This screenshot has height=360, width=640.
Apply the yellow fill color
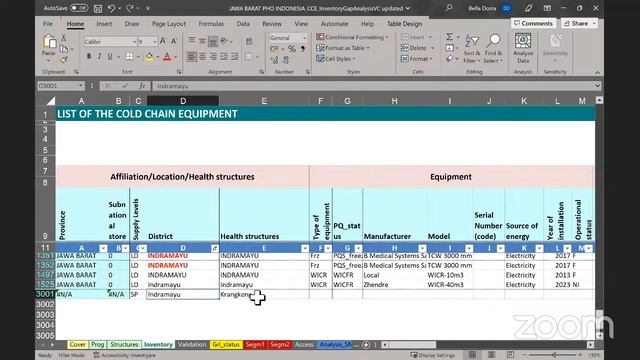[149, 57]
